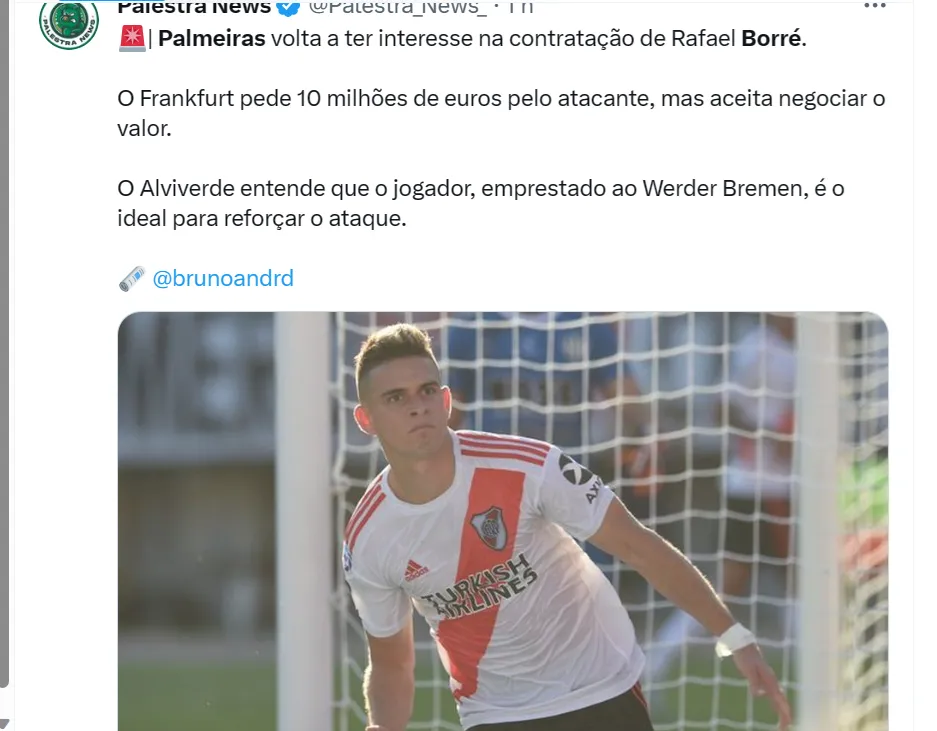This screenshot has height=731, width=937.
Task: Open the Palestra News profile avatar
Action: coord(69,22)
